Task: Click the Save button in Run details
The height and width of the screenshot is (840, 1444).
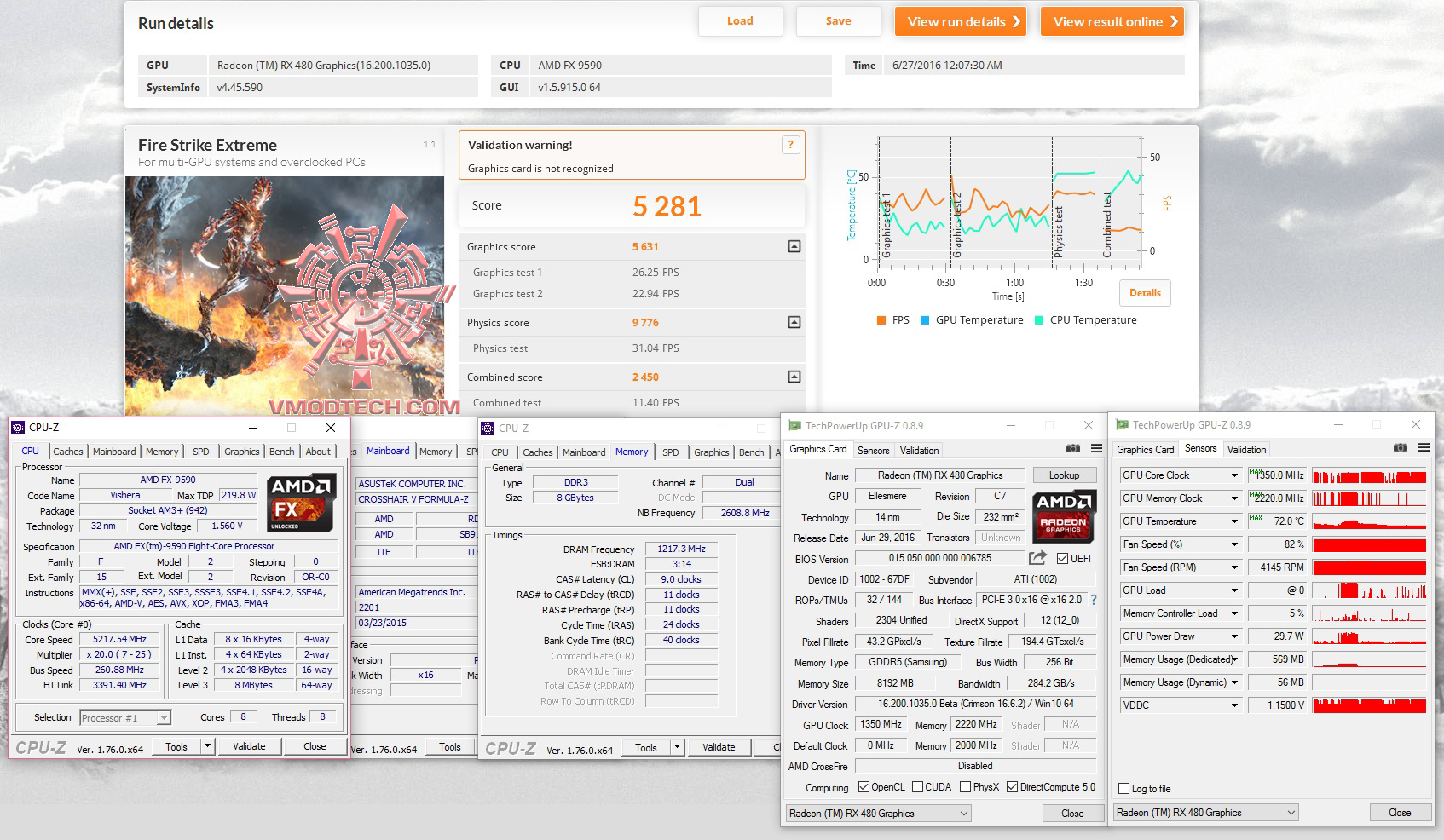Action: point(839,21)
